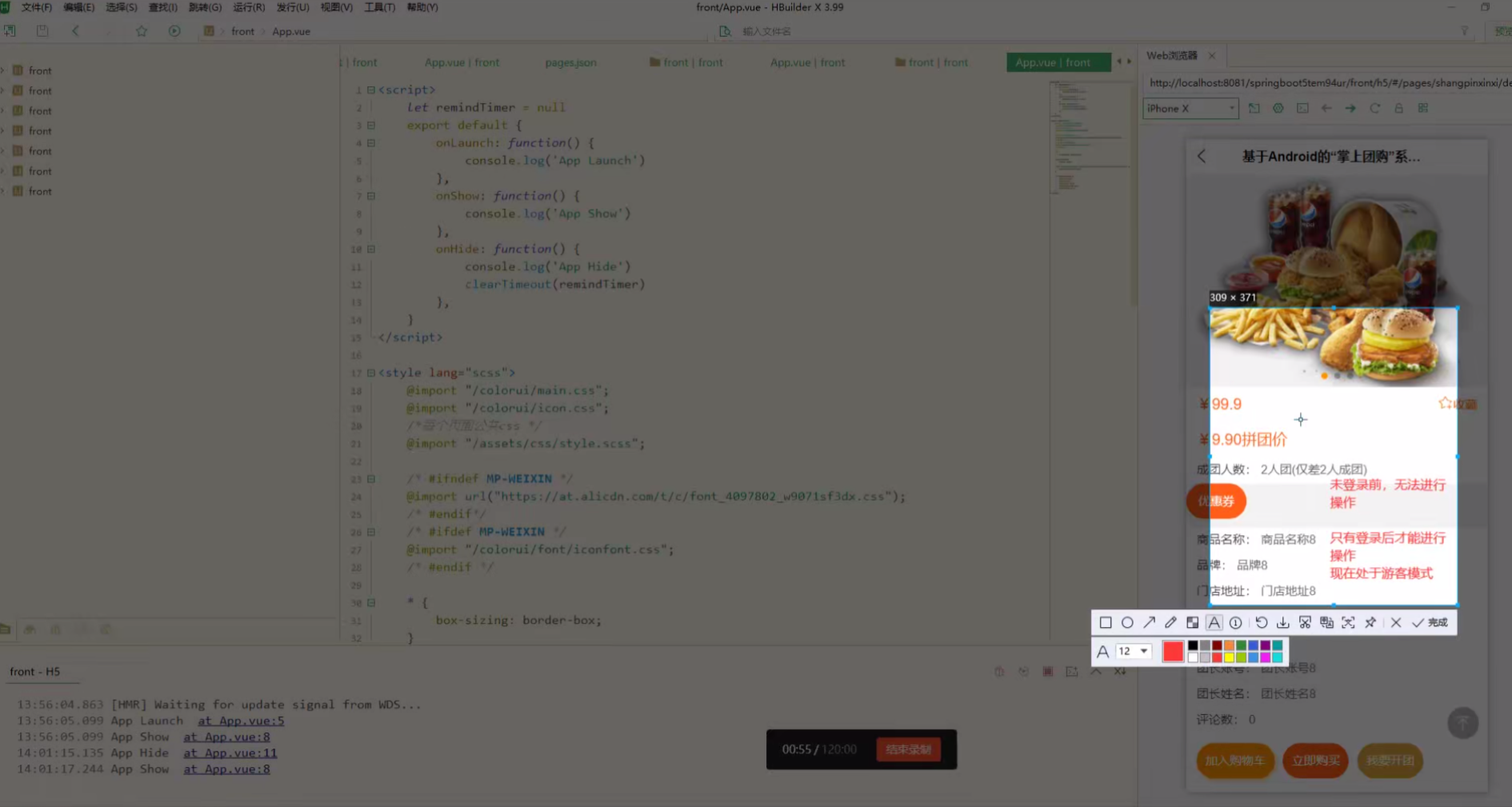Pick the black color swatch
Viewport: 1512px width, 807px height.
coord(1193,645)
